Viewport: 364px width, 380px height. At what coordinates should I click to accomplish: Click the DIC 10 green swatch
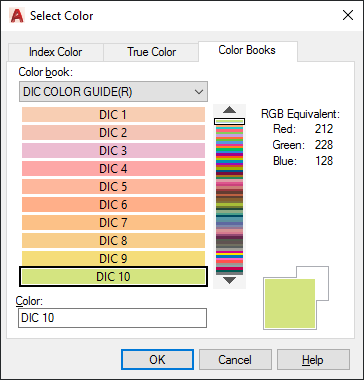[x=113, y=277]
